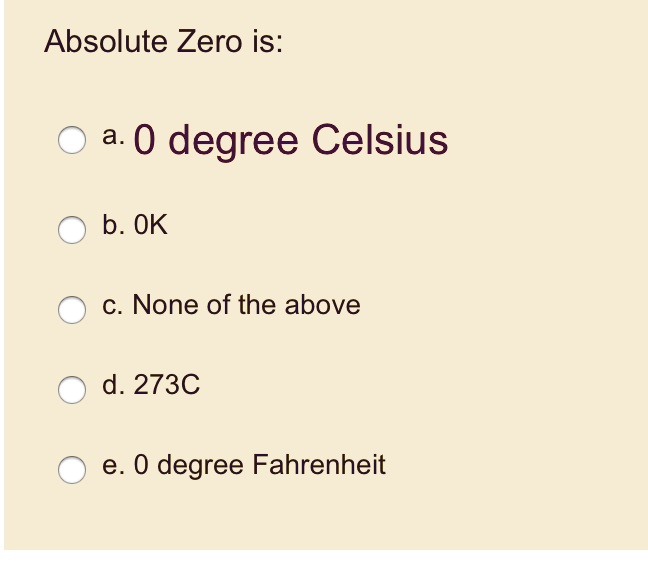Mark the 273C radio button
This screenshot has width=648, height=566.
70,389
